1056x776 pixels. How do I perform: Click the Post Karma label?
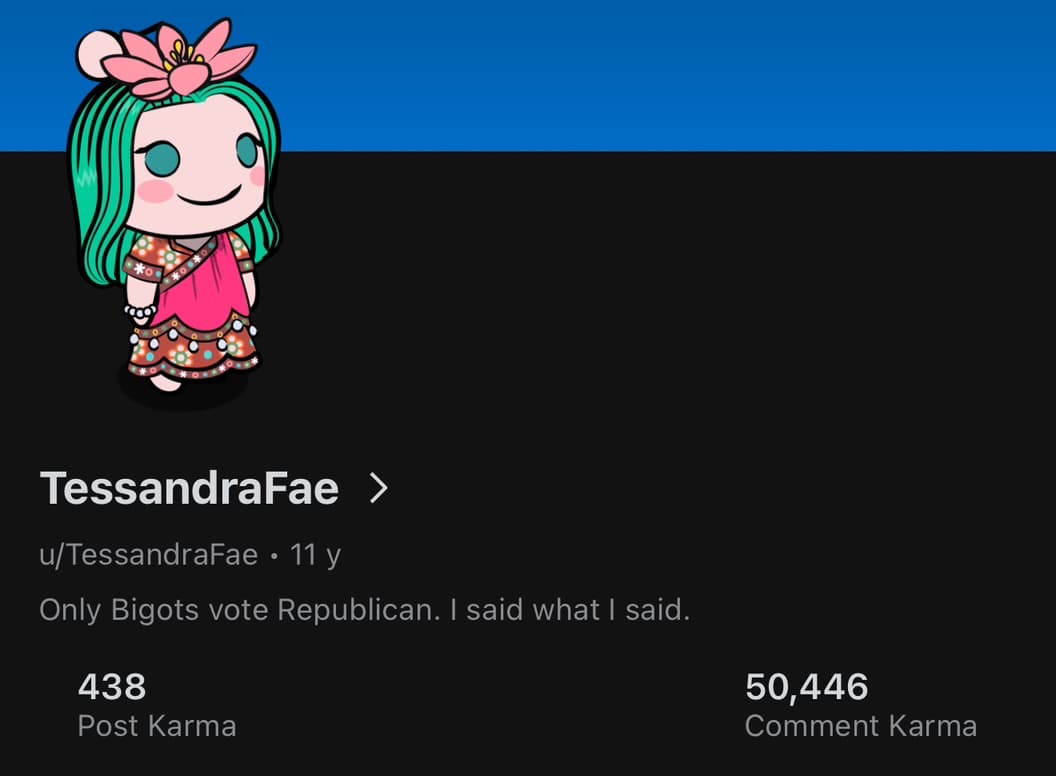[x=157, y=726]
